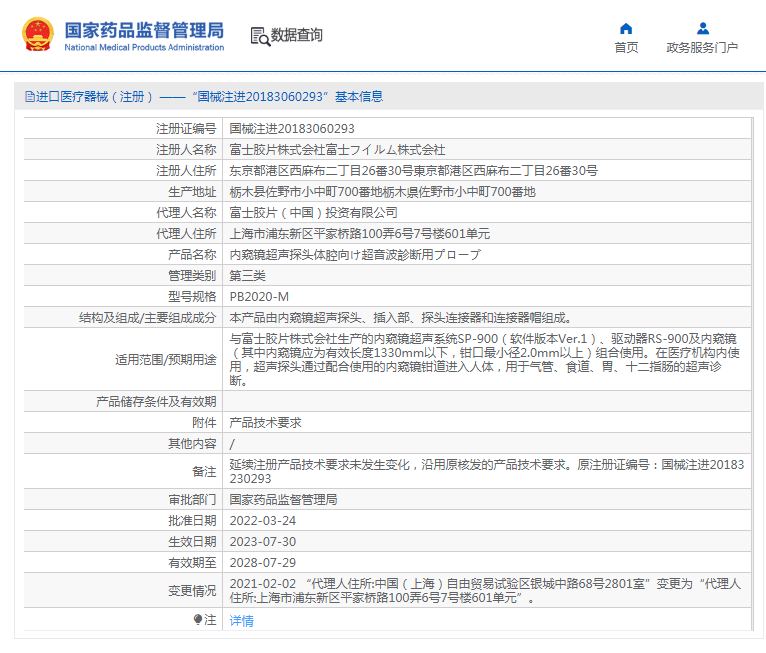Click 适用范围/预期用途 description text
This screenshot has width=766, height=653.
tap(485, 359)
